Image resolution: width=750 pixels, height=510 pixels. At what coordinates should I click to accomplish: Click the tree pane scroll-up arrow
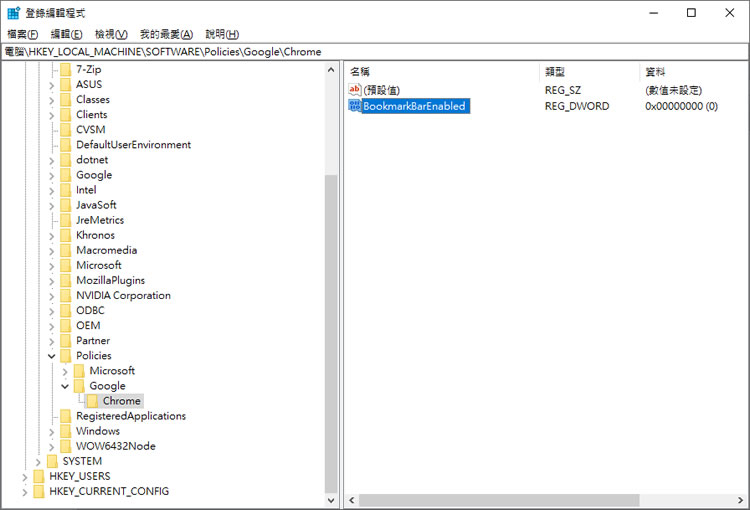[x=331, y=70]
